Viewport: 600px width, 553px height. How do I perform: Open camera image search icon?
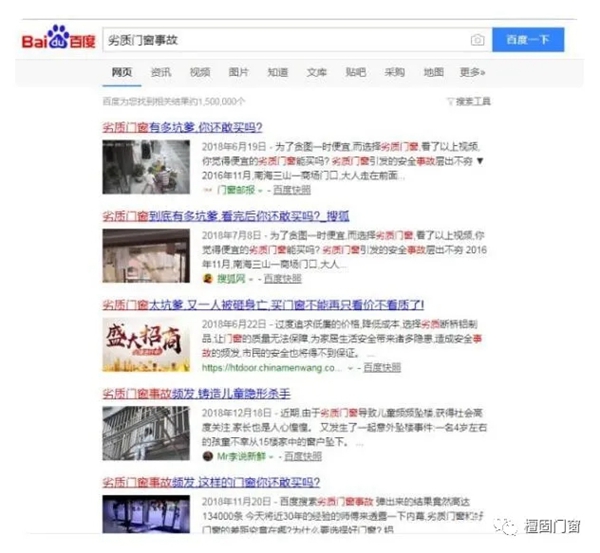[x=477, y=40]
